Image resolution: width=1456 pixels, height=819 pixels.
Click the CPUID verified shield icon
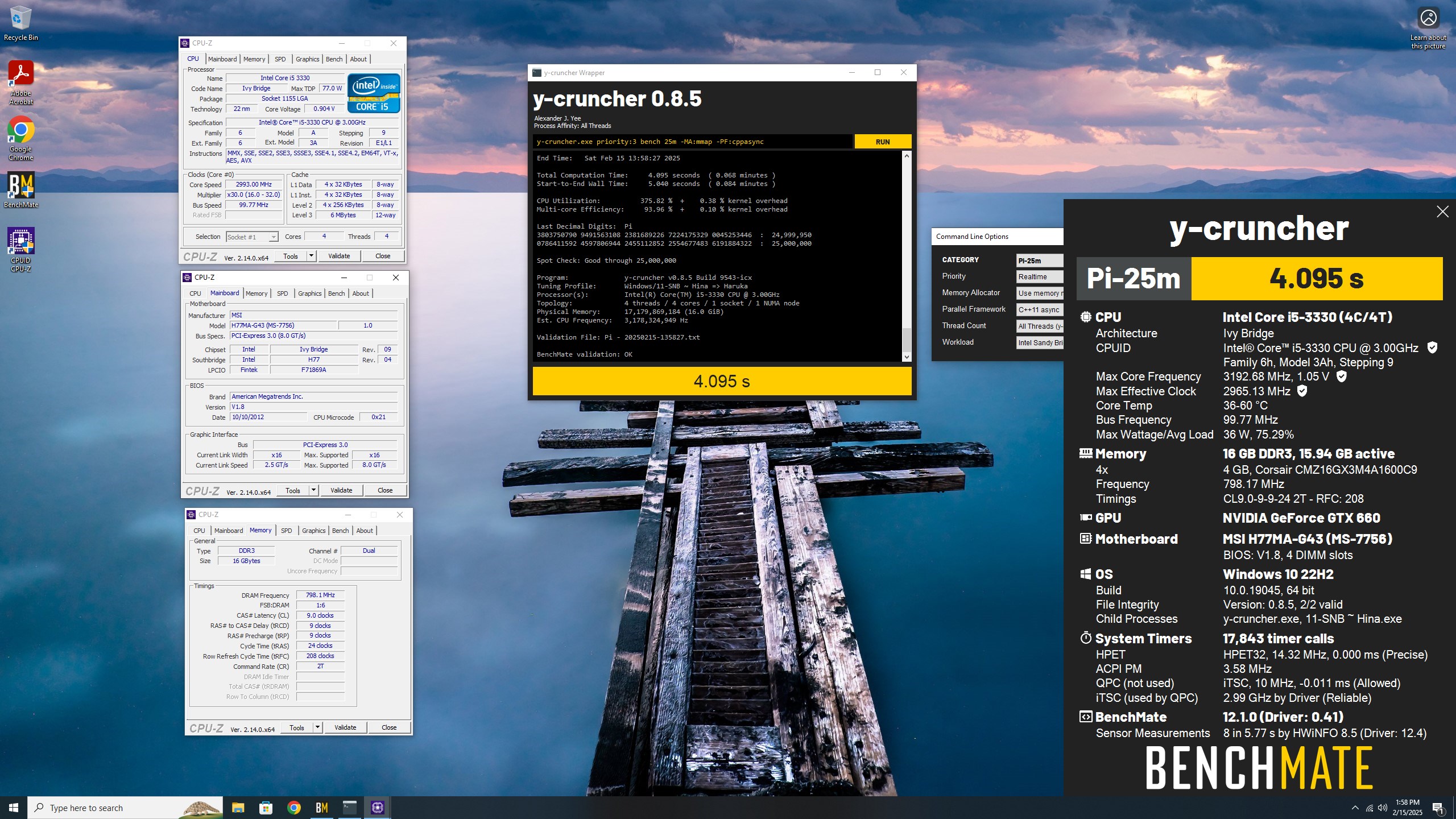click(x=1432, y=348)
